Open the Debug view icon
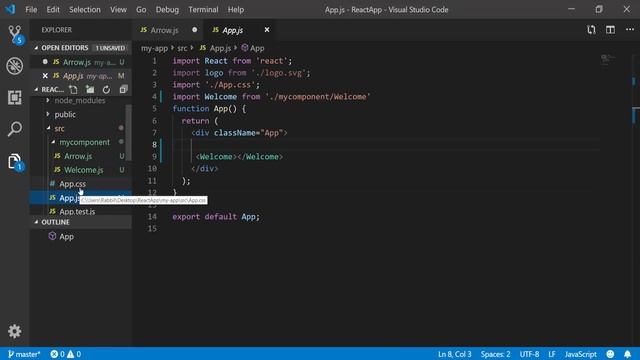640x360 pixels. (15, 66)
